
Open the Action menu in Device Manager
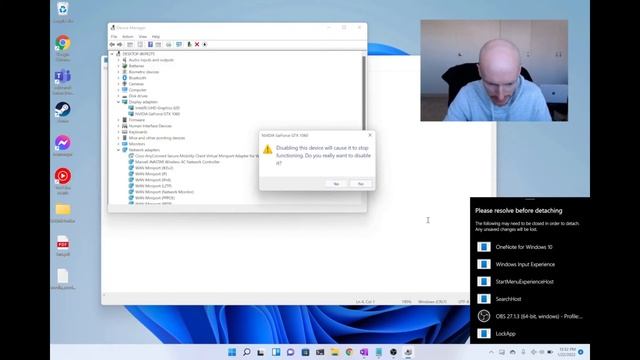[127, 37]
